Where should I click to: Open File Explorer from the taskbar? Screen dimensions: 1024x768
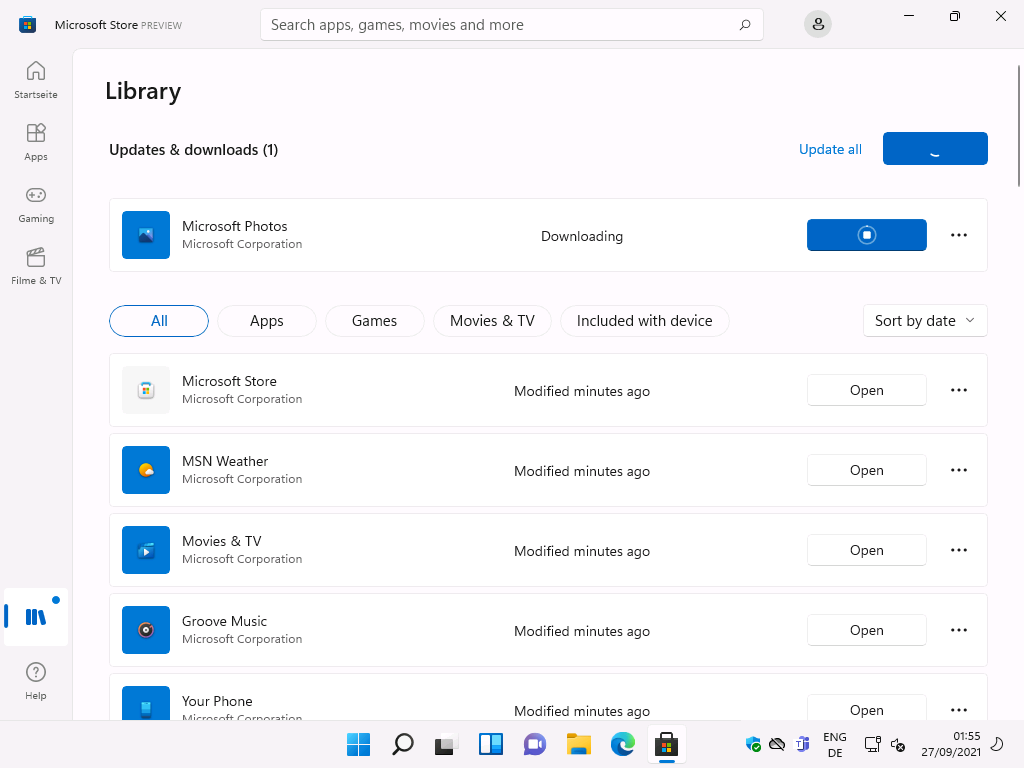tap(579, 744)
